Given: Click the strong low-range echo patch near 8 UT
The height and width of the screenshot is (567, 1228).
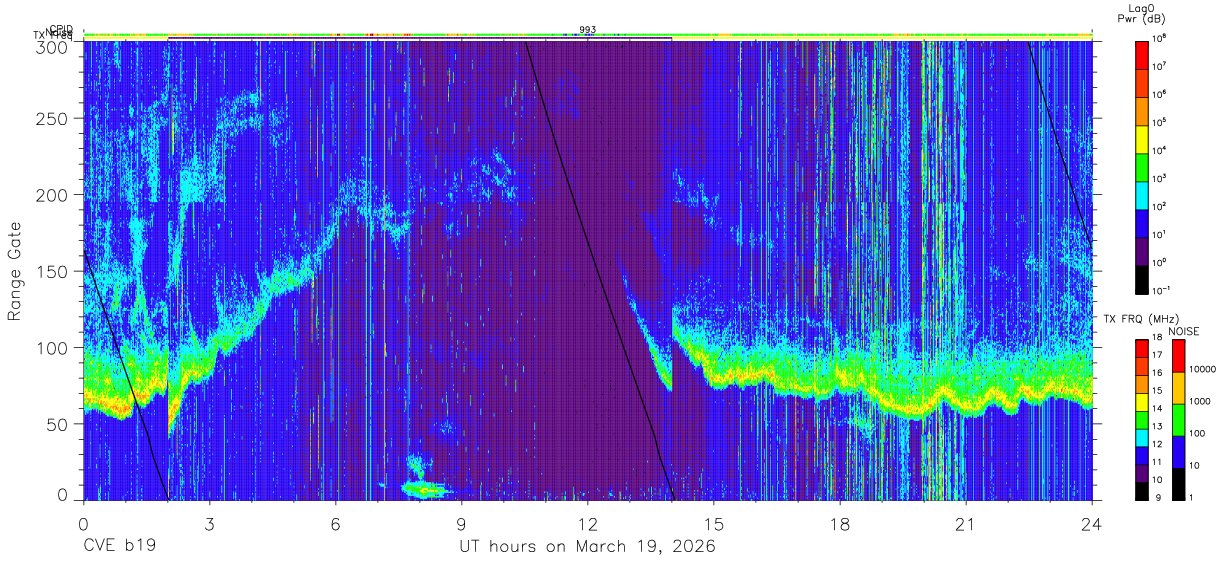Looking at the screenshot, I should (425, 490).
